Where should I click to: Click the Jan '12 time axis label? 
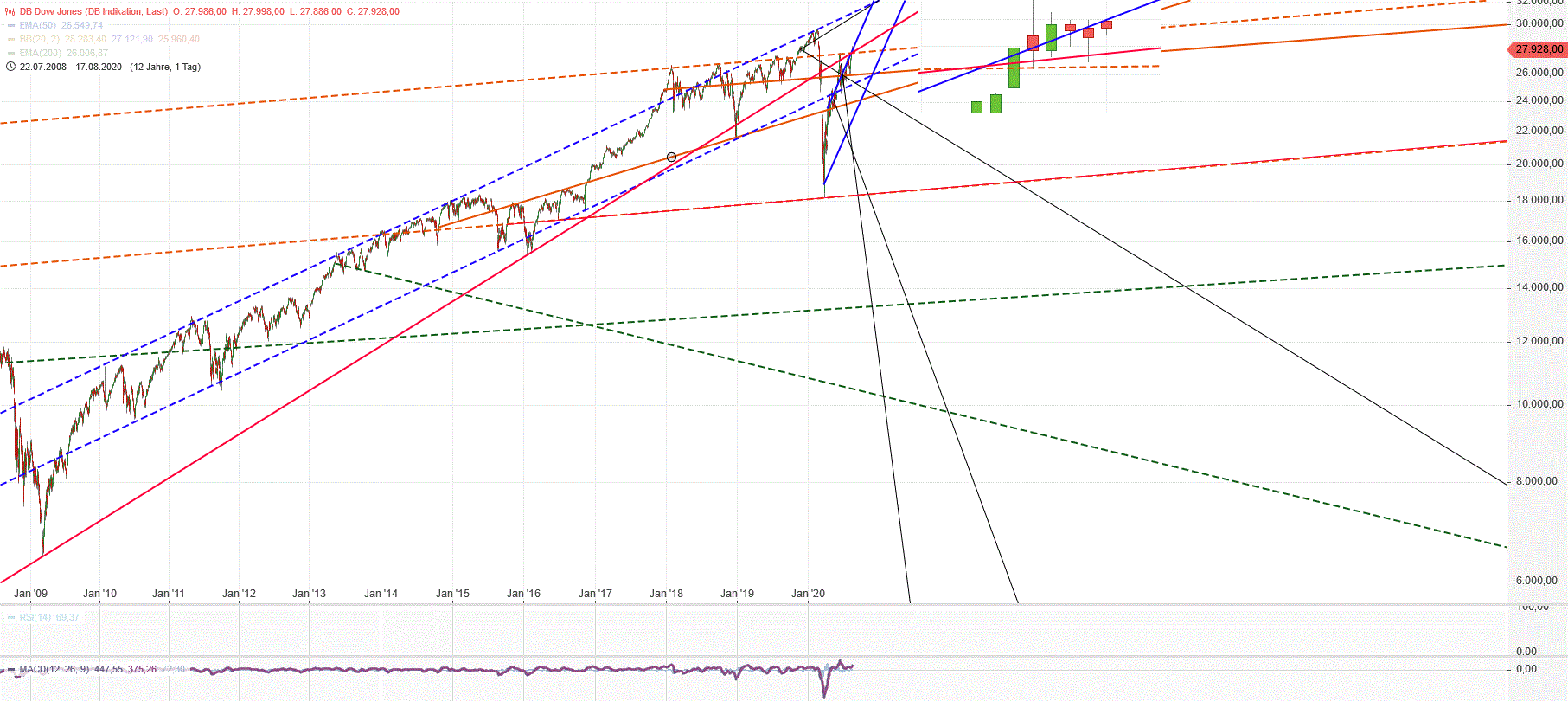[x=239, y=594]
